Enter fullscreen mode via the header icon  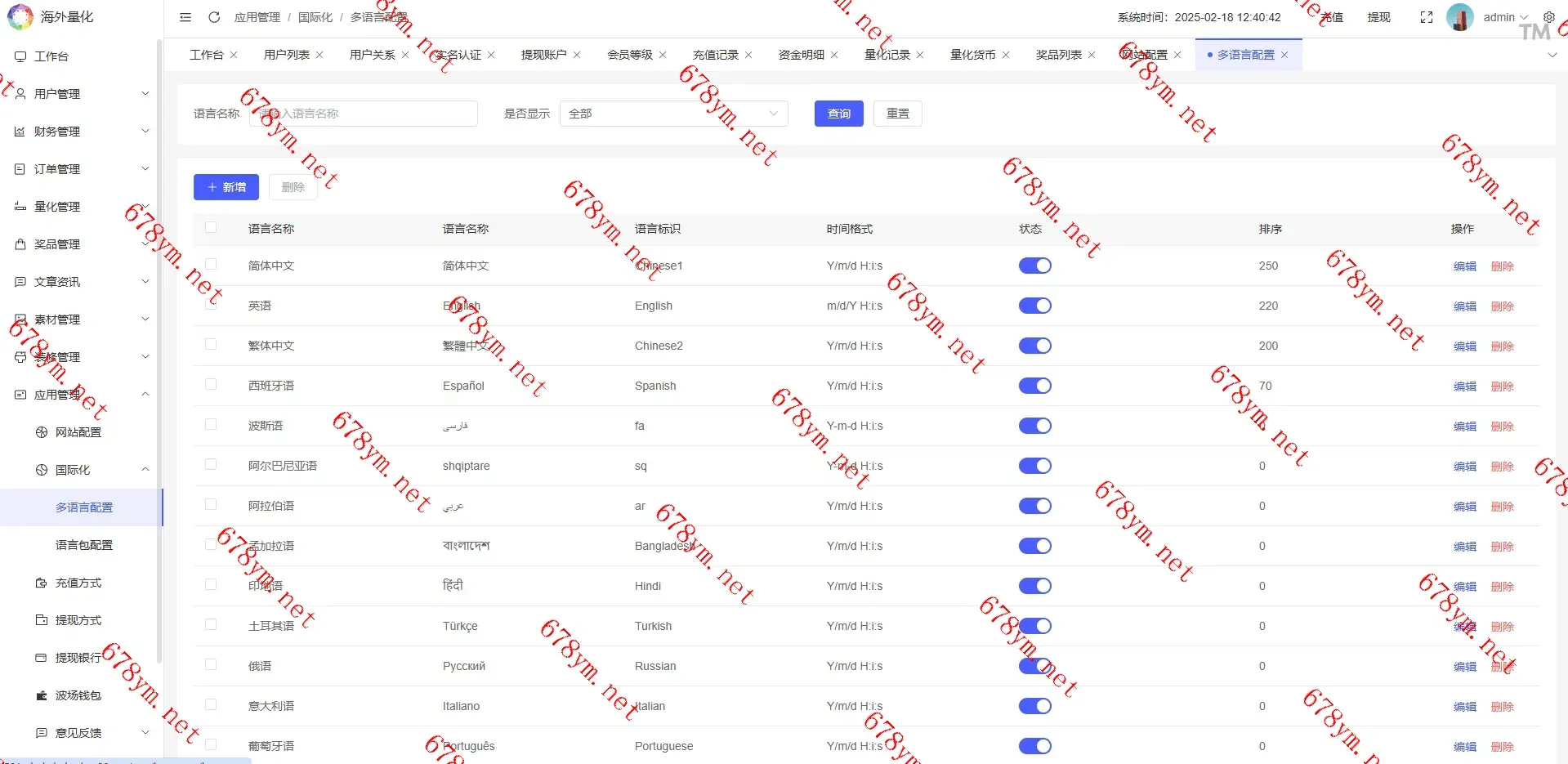click(x=1426, y=17)
